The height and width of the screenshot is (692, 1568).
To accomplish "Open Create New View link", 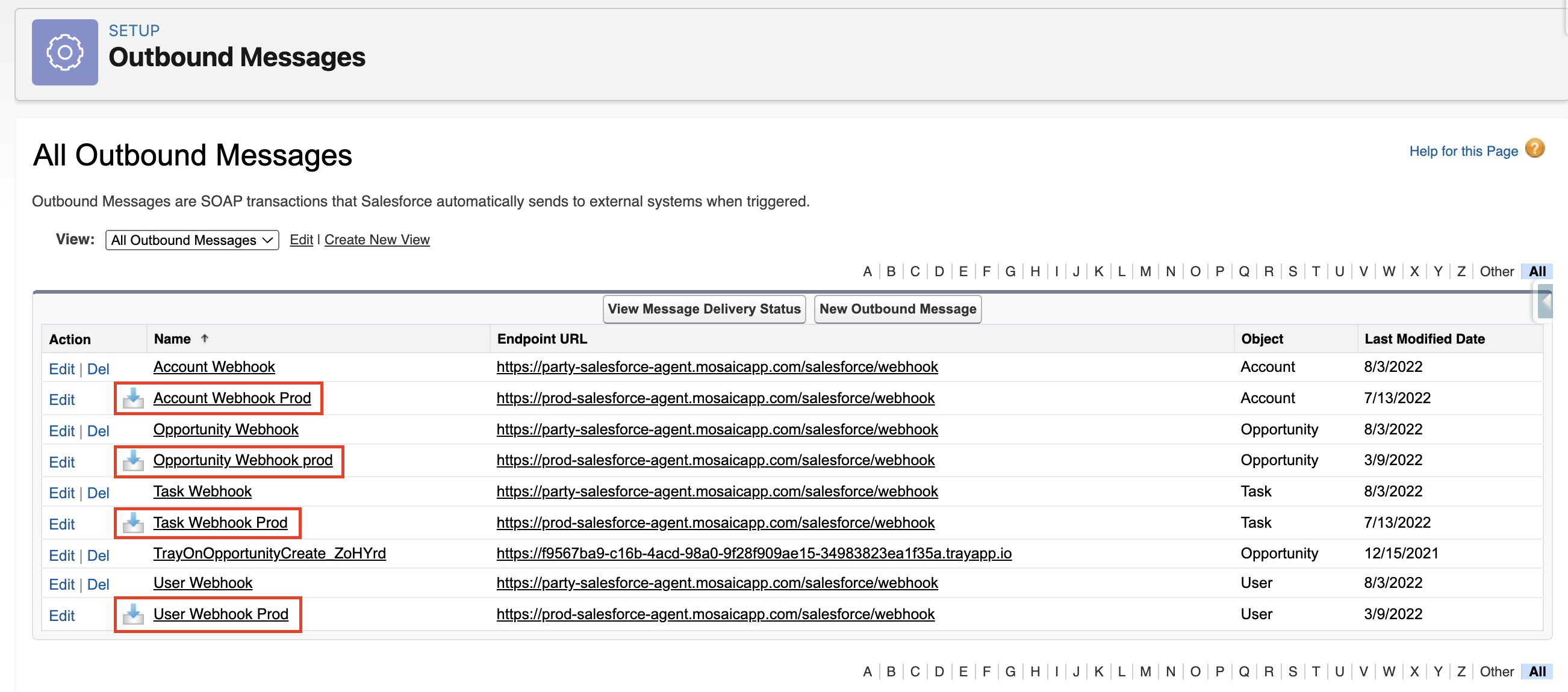I will point(377,239).
